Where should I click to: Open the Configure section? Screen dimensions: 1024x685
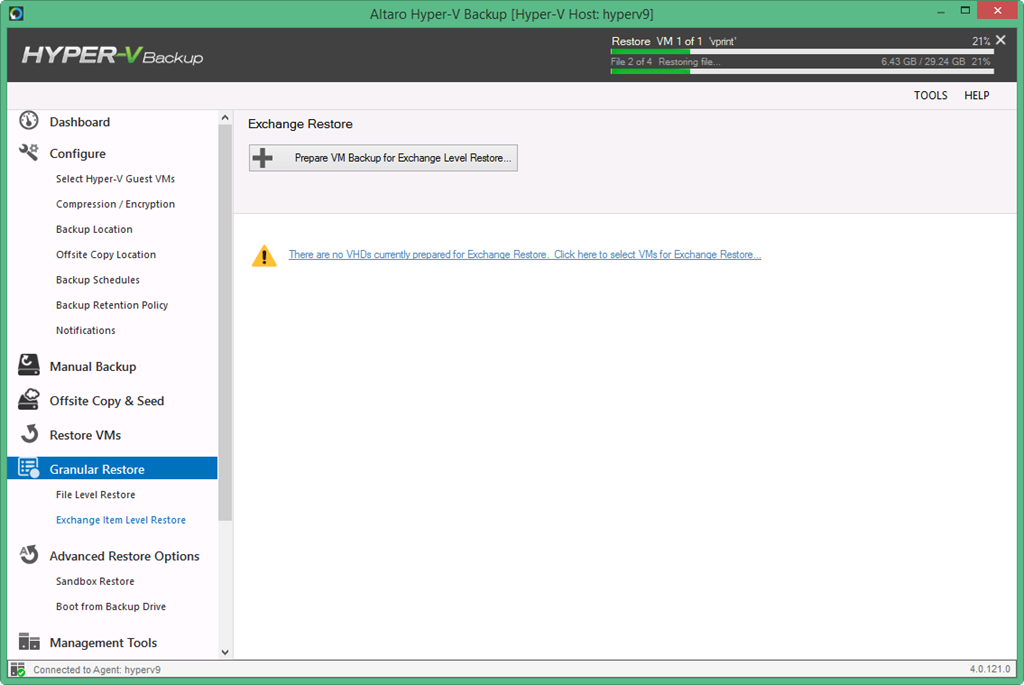coord(78,153)
